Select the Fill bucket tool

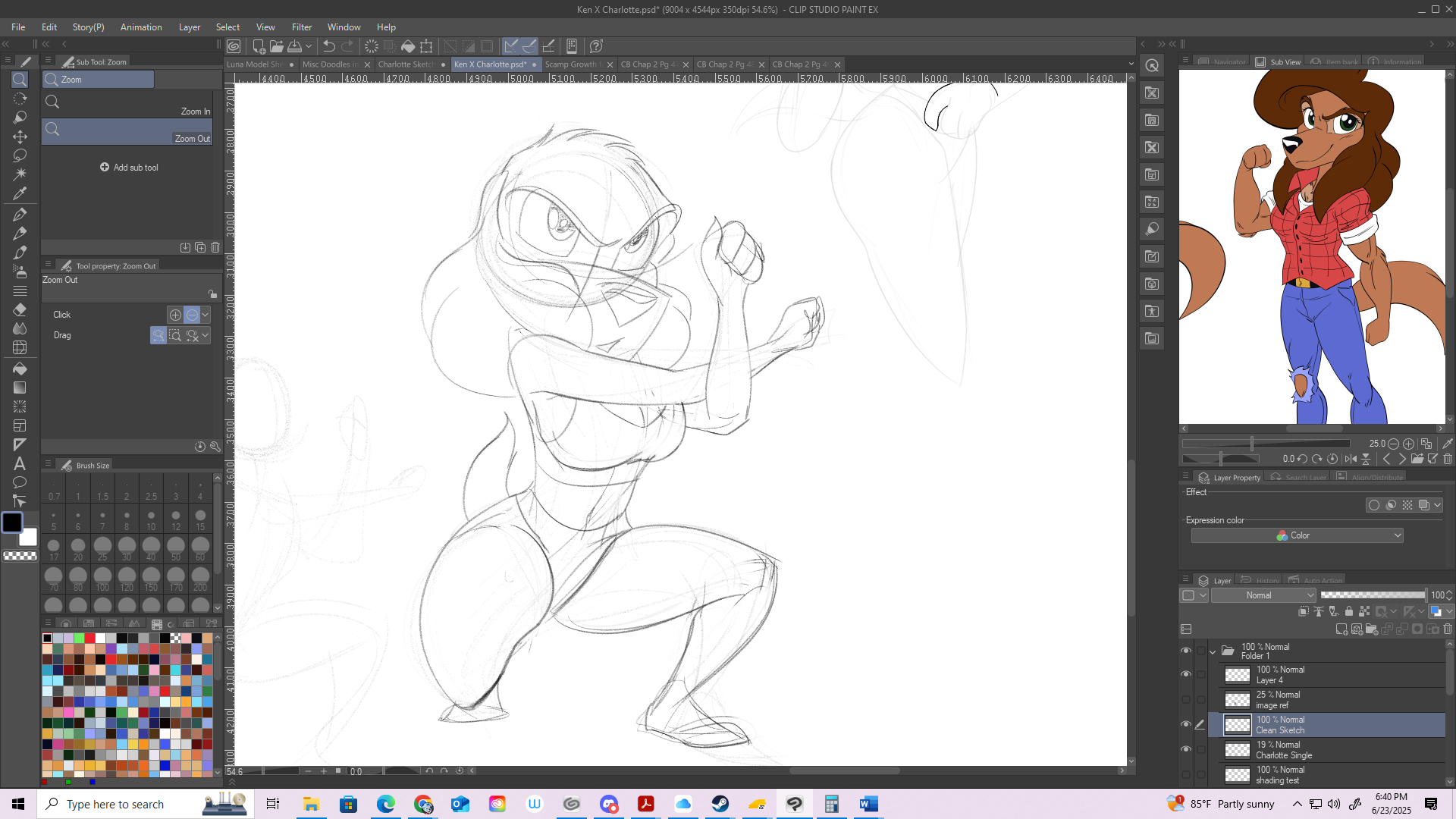[x=20, y=369]
